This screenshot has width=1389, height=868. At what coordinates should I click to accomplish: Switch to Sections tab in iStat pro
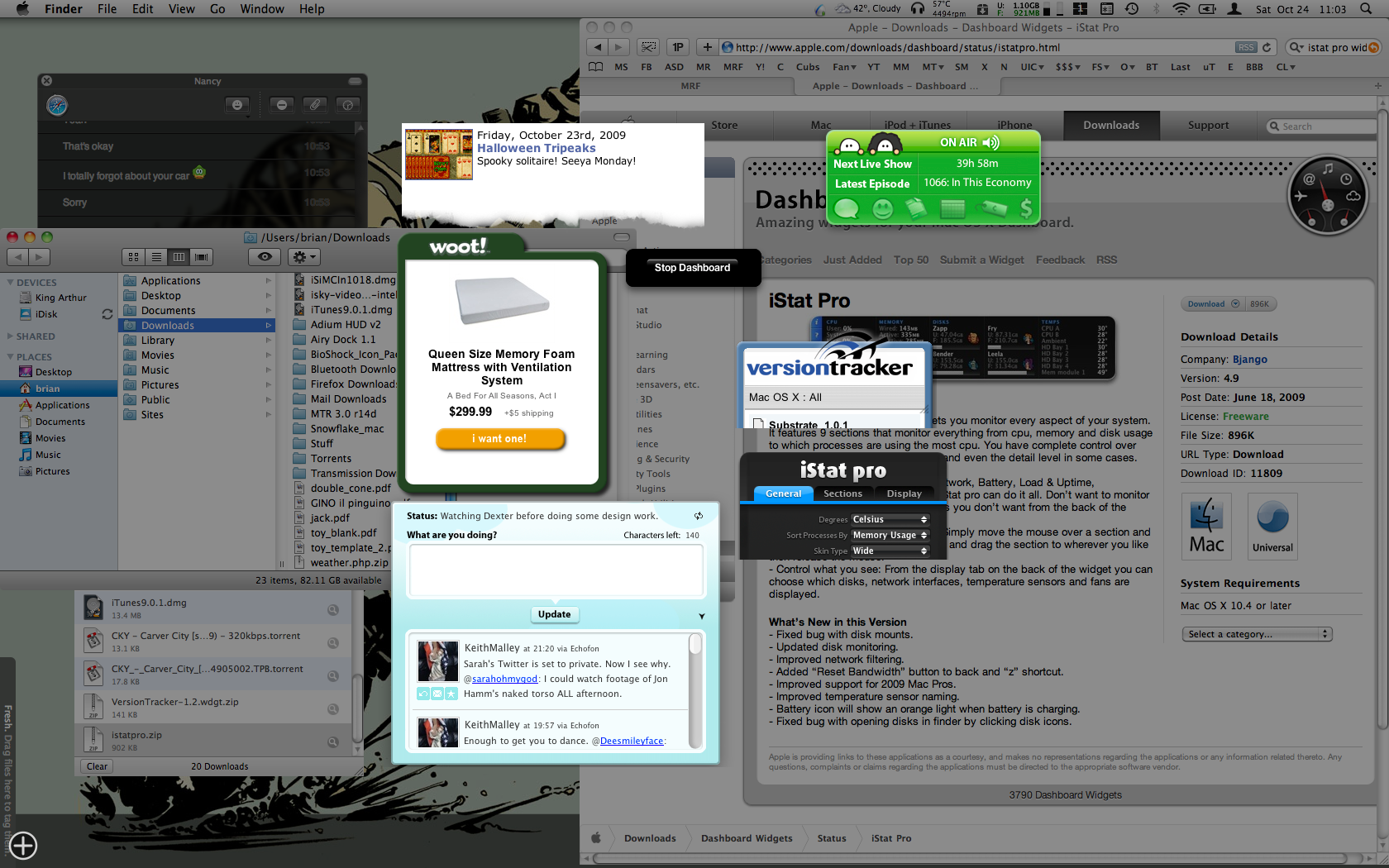tap(842, 494)
